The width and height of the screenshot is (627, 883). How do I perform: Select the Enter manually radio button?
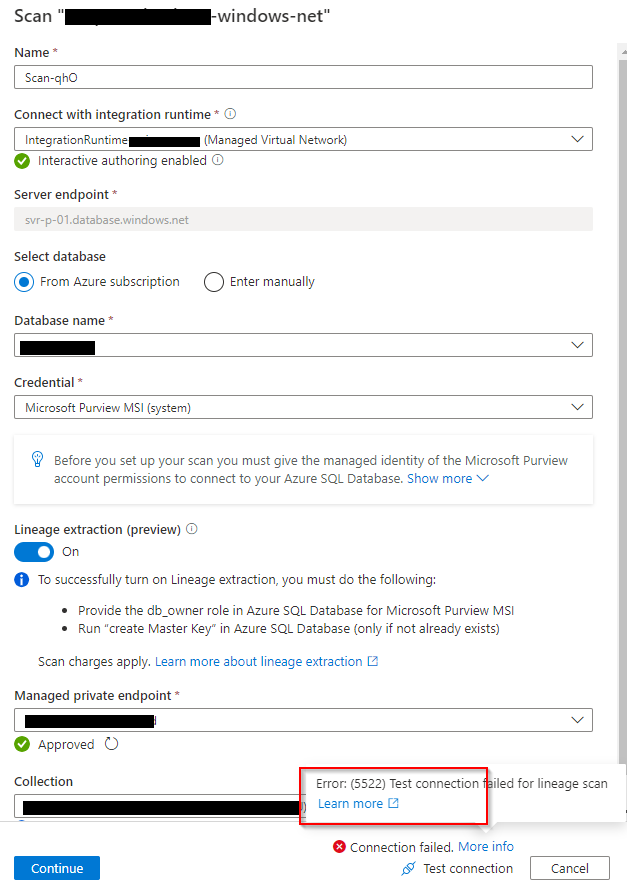point(214,282)
